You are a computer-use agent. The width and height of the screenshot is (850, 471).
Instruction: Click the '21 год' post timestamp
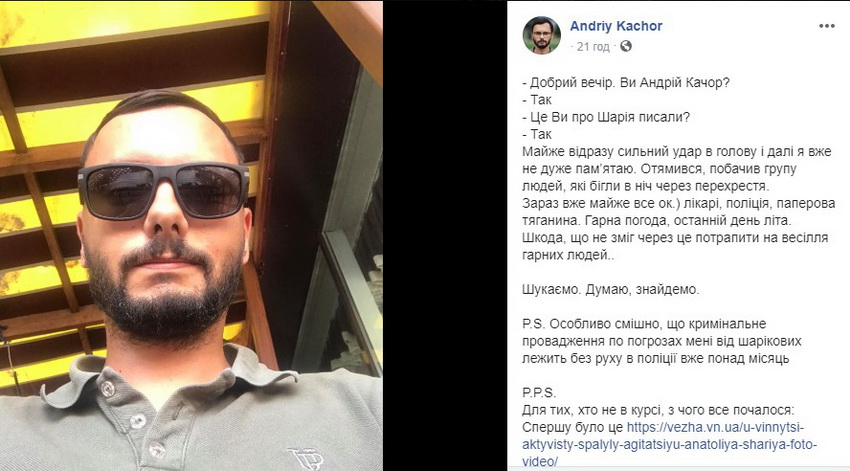(x=593, y=47)
